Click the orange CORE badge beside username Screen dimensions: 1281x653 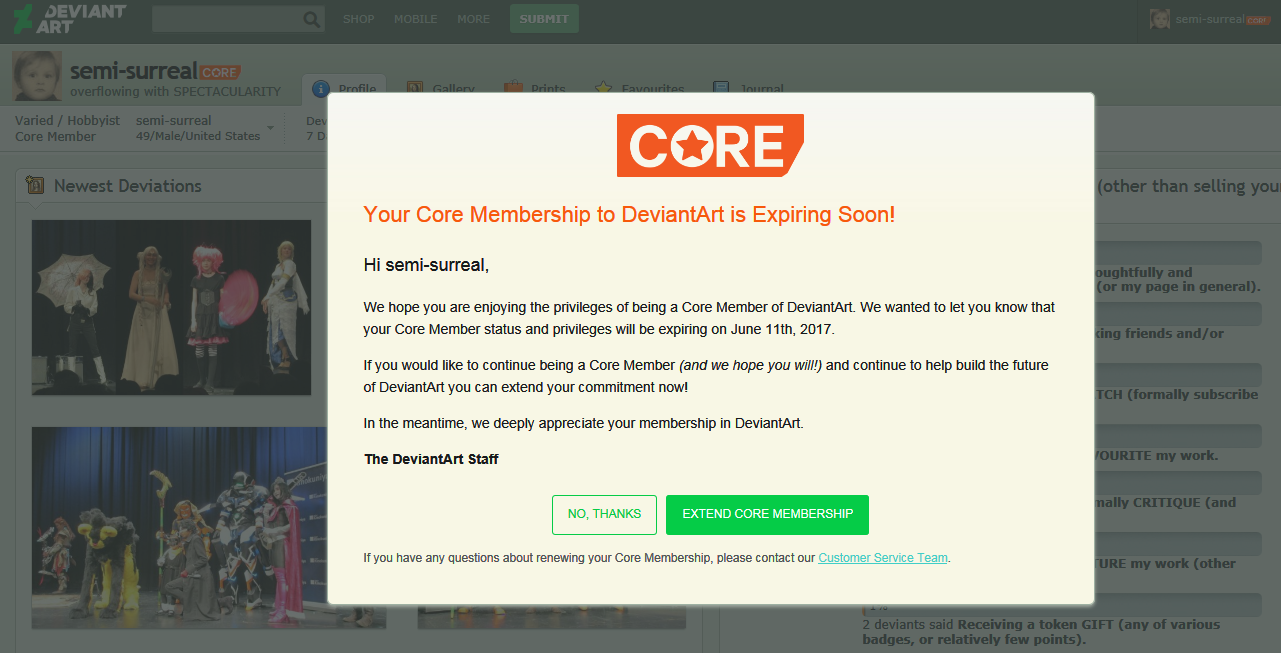[x=219, y=72]
